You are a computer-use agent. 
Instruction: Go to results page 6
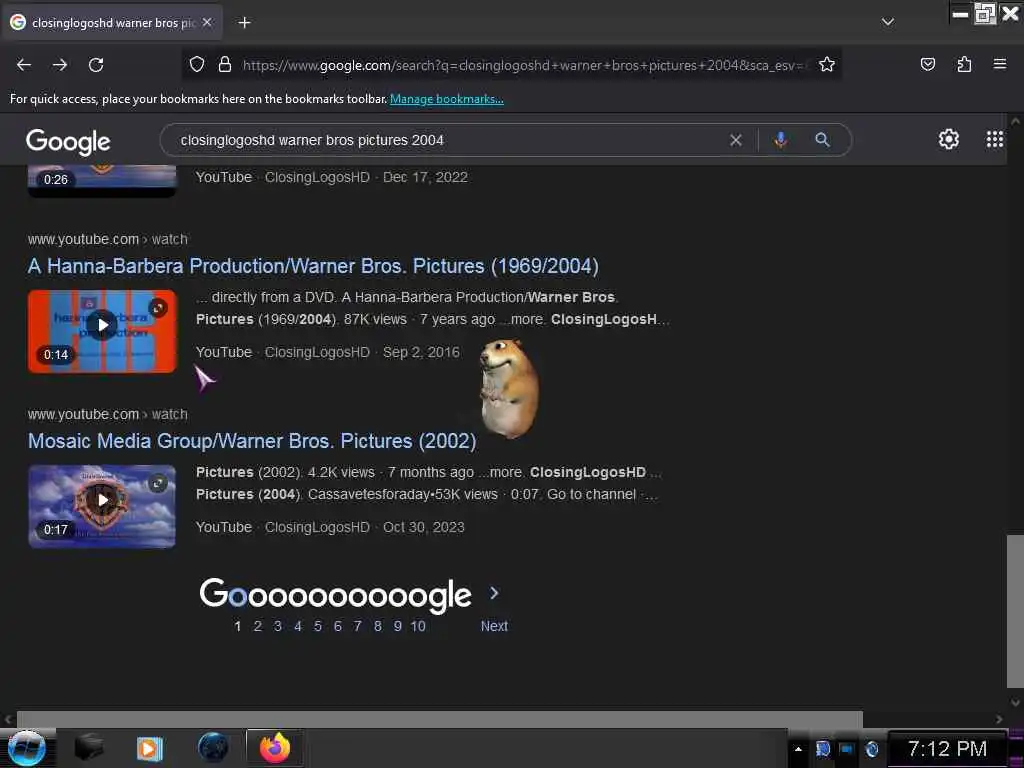338,626
